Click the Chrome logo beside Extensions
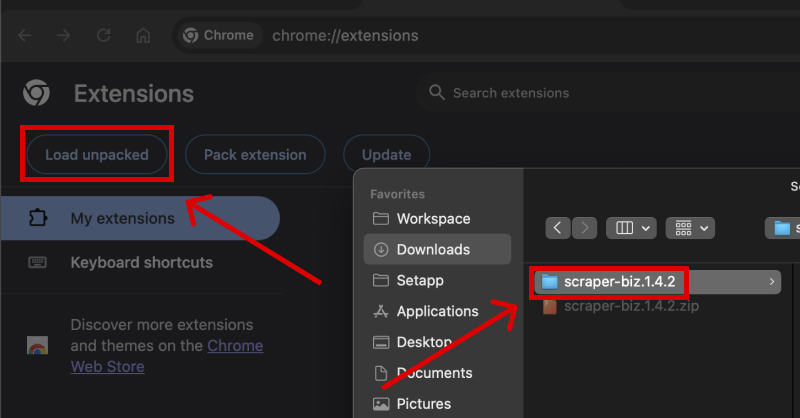800x418 pixels. pyautogui.click(x=37, y=93)
